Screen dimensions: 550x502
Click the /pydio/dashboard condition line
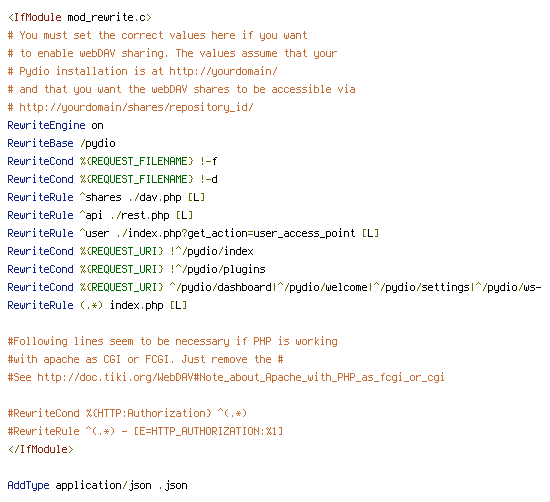click(x=274, y=287)
